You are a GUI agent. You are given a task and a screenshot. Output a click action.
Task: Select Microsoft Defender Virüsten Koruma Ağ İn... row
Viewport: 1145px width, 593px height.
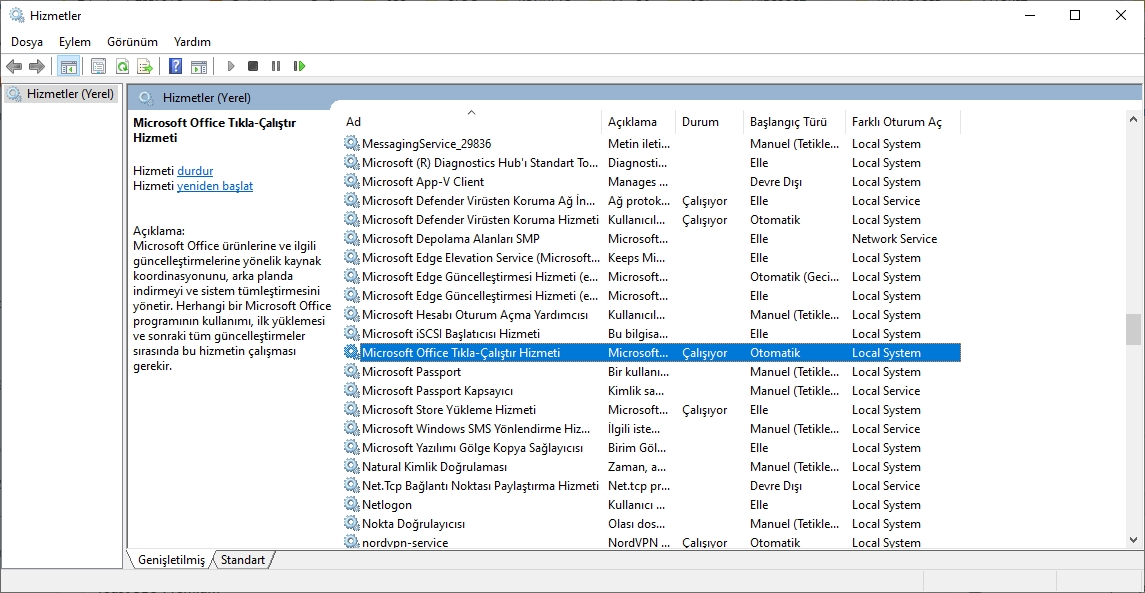point(651,201)
